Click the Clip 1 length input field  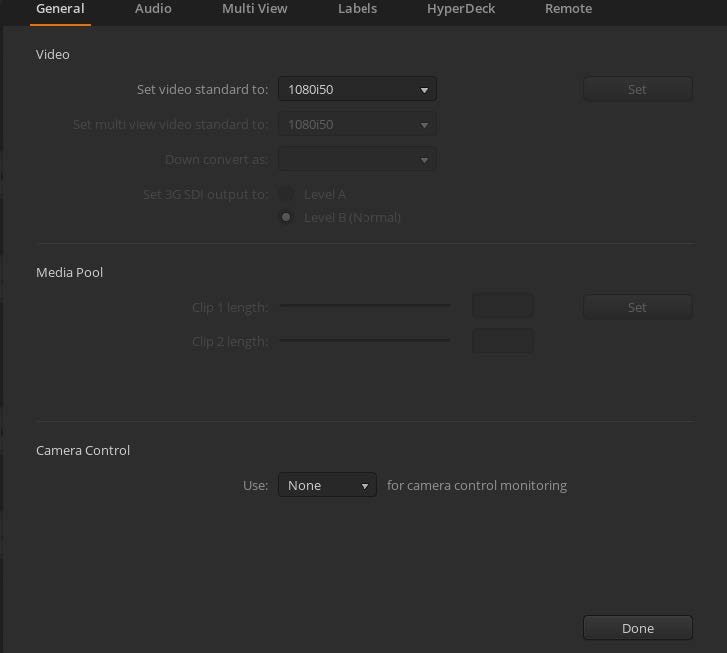502,307
